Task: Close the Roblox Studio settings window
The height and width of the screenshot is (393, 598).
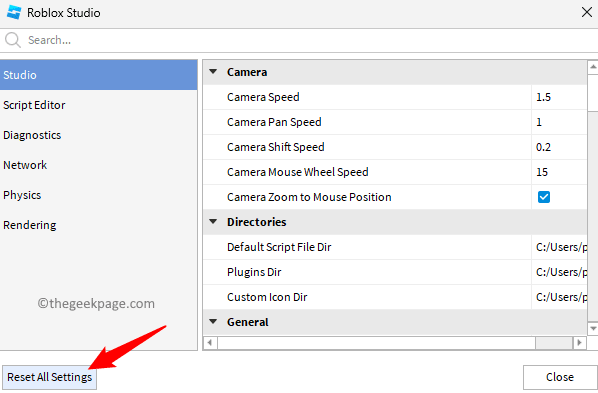Action: (587, 12)
